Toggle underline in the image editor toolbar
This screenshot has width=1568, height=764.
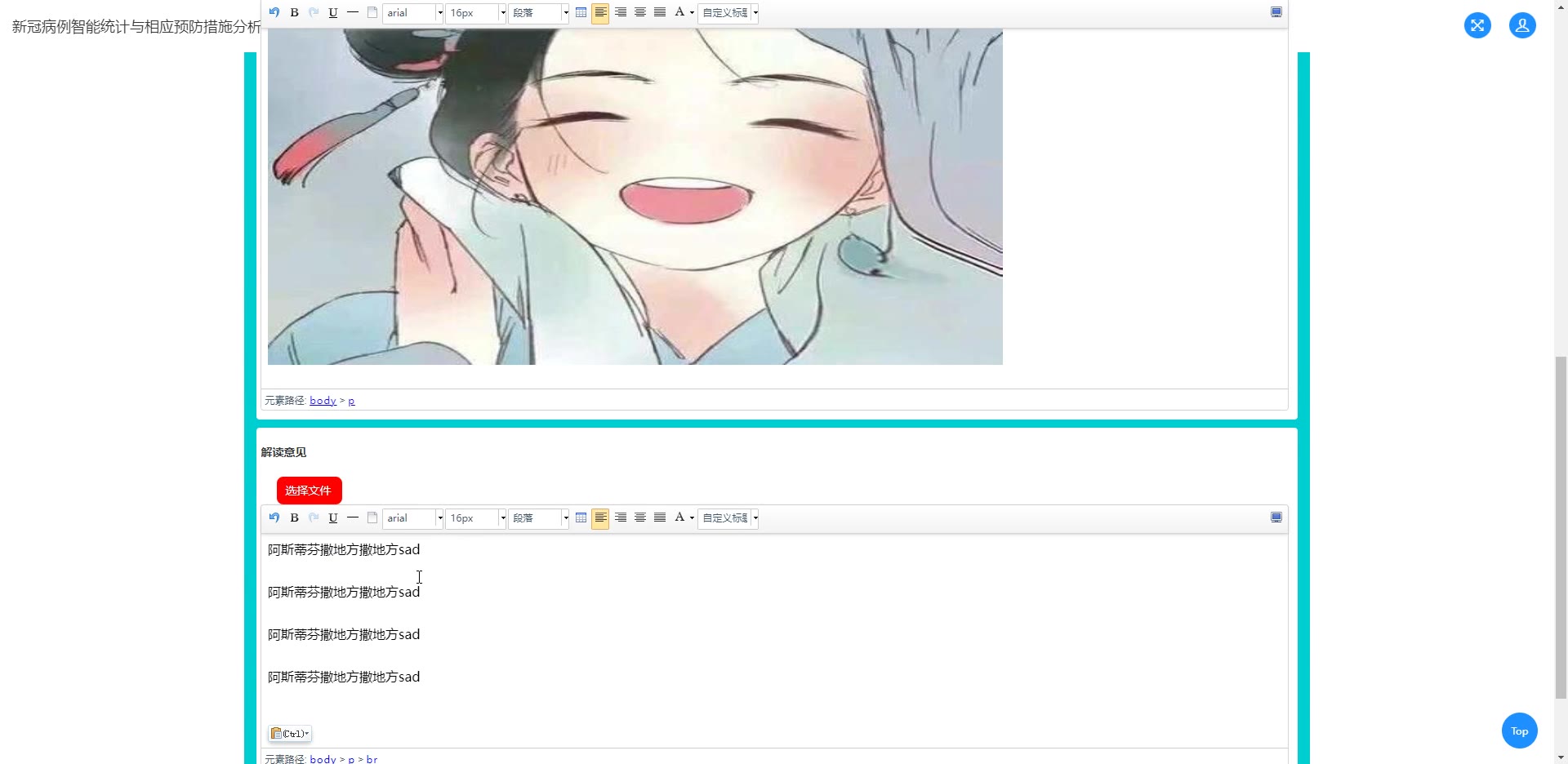pos(333,12)
